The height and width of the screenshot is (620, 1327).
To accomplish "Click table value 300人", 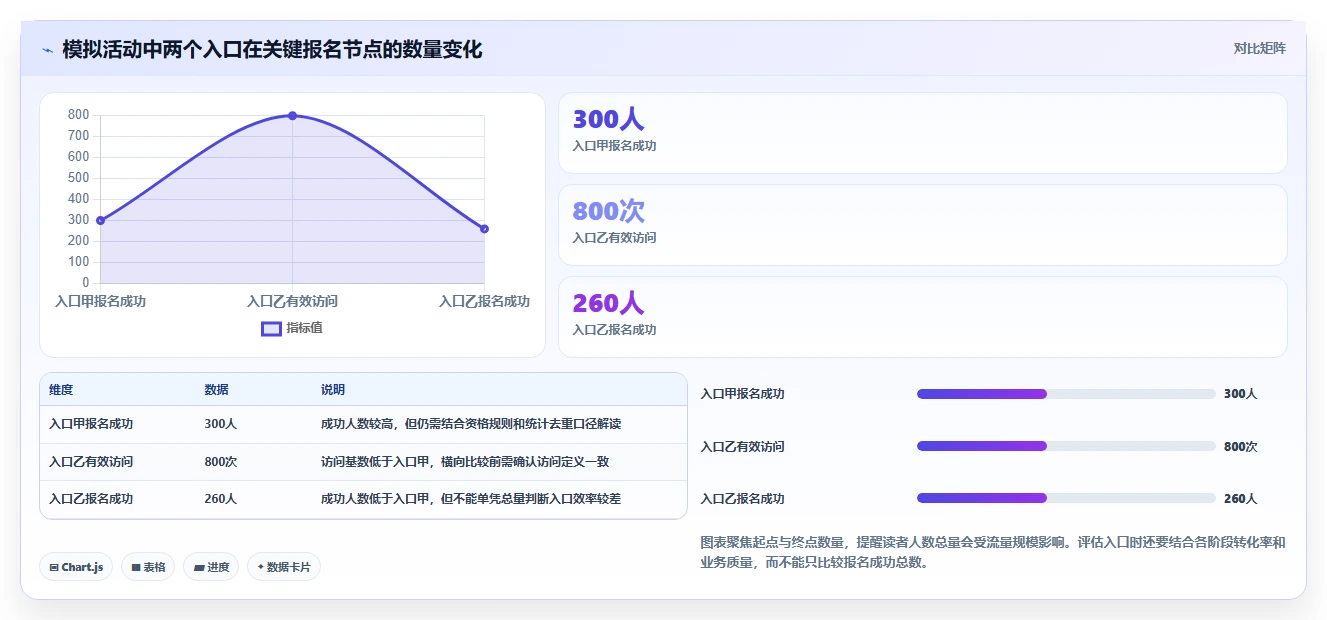I will 220,424.
